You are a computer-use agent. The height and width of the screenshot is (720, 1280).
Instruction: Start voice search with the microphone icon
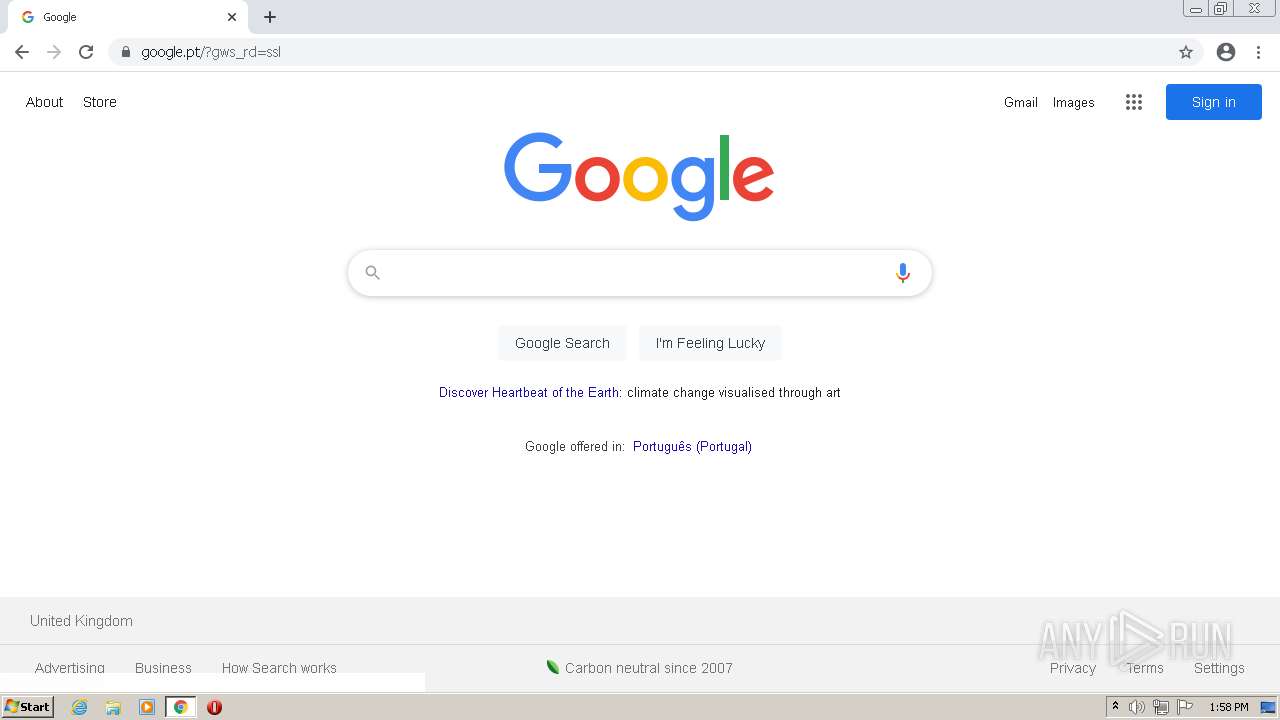(x=902, y=273)
